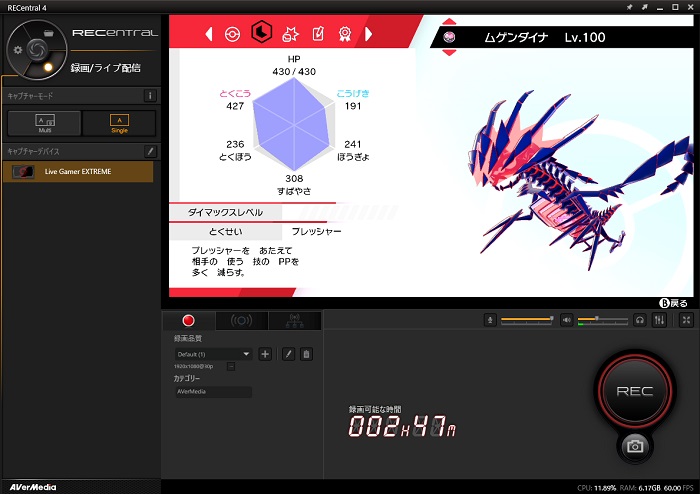Open the audio mixer settings icon
The image size is (700, 494).
click(659, 320)
